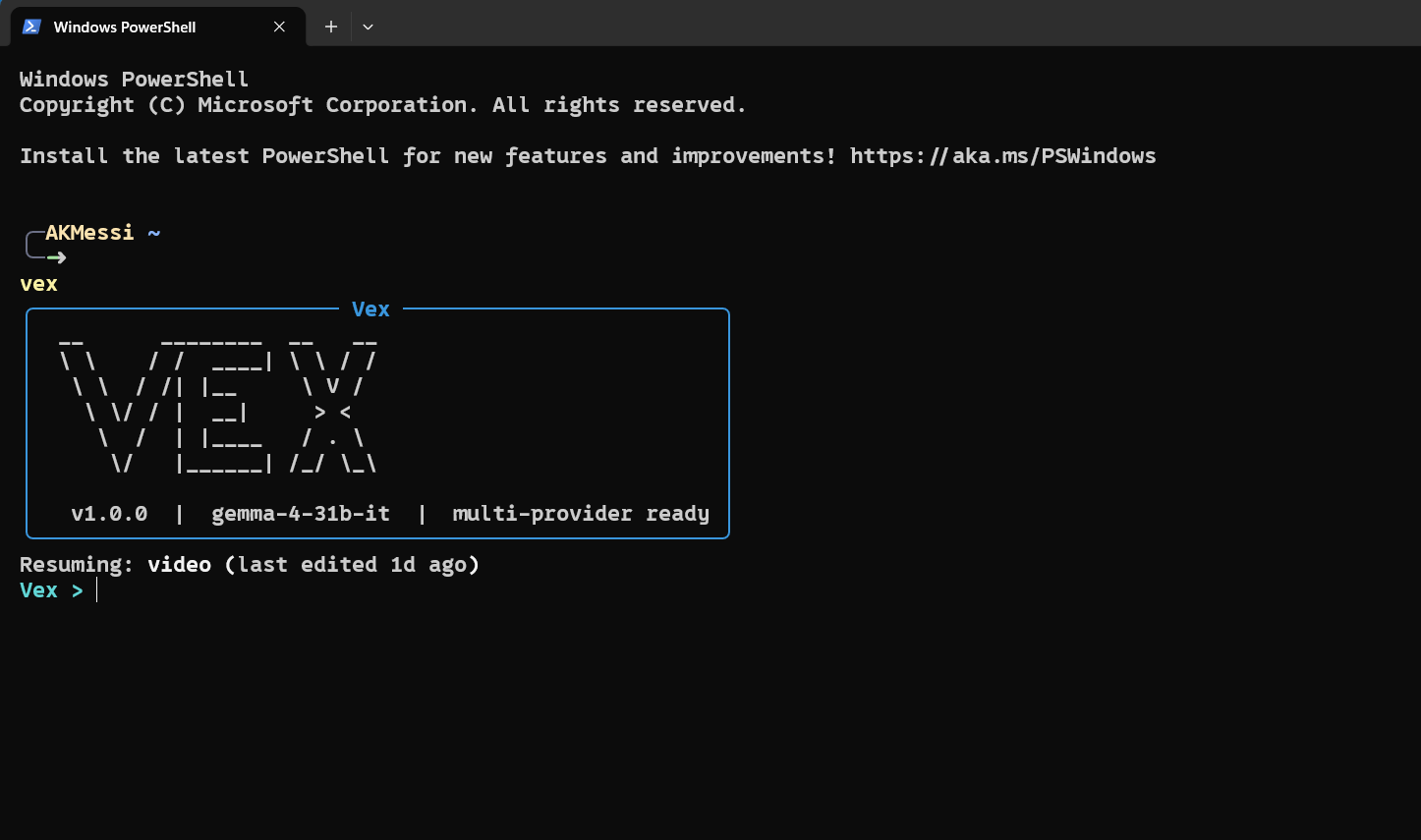
Task: Click the AKMessi username in the prompt
Action: (x=89, y=233)
